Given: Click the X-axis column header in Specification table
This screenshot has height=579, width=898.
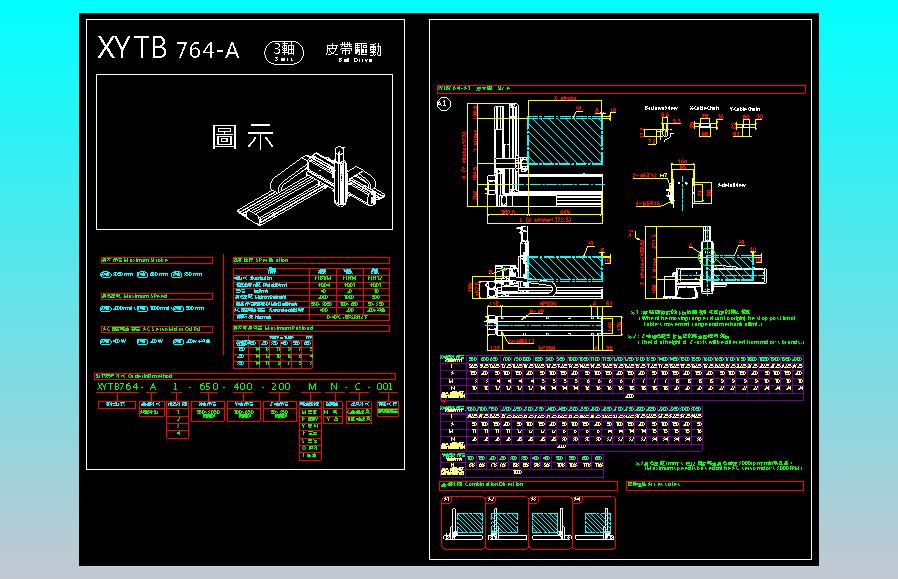Looking at the screenshot, I should point(322,271).
